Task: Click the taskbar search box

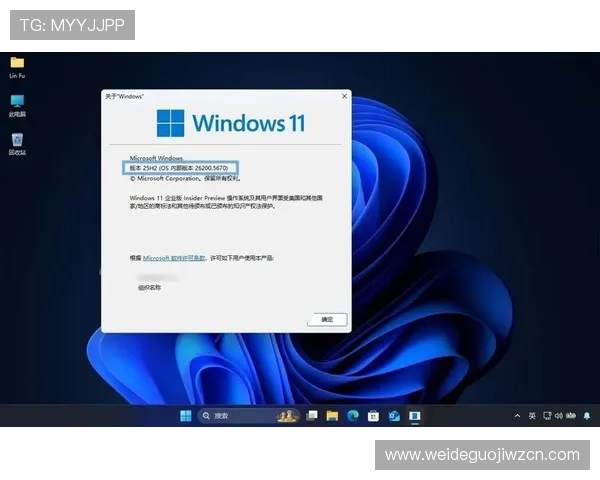Action: [x=248, y=416]
